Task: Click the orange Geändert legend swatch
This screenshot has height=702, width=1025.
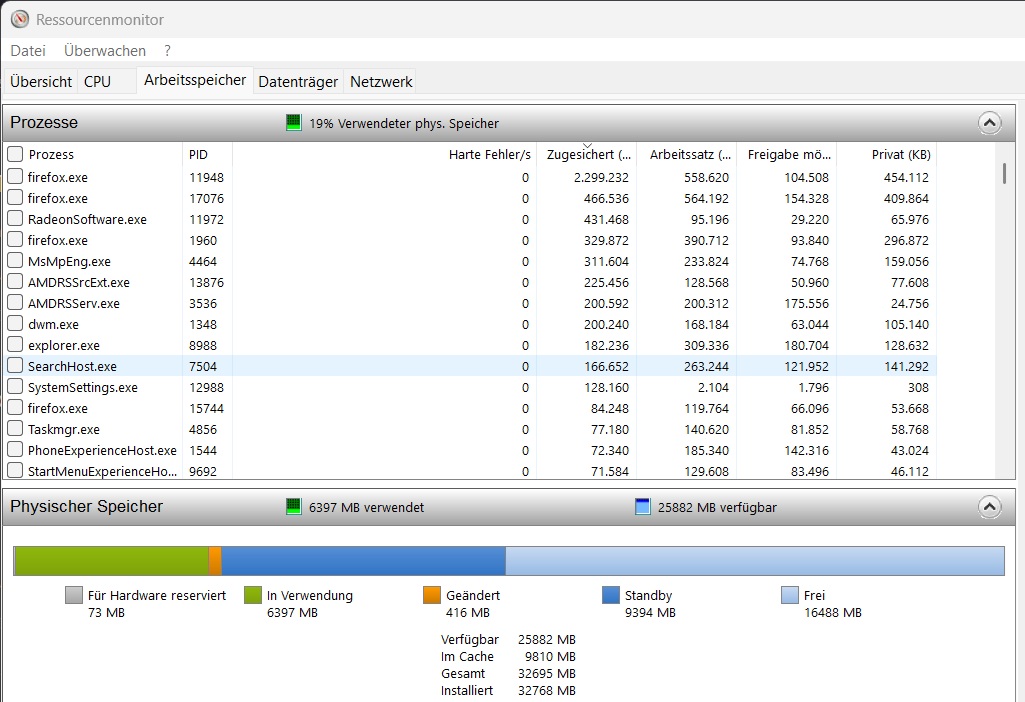Action: click(x=432, y=595)
